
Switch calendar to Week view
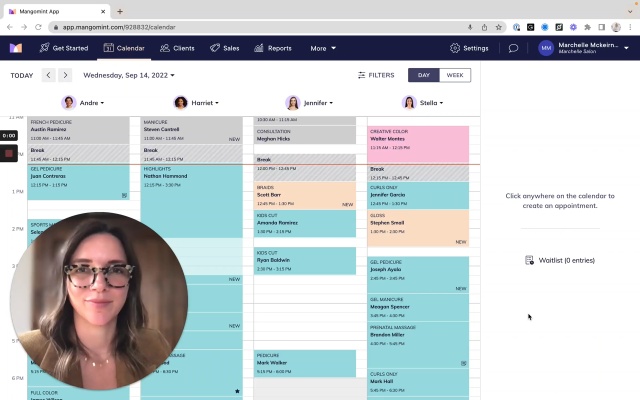pos(455,75)
